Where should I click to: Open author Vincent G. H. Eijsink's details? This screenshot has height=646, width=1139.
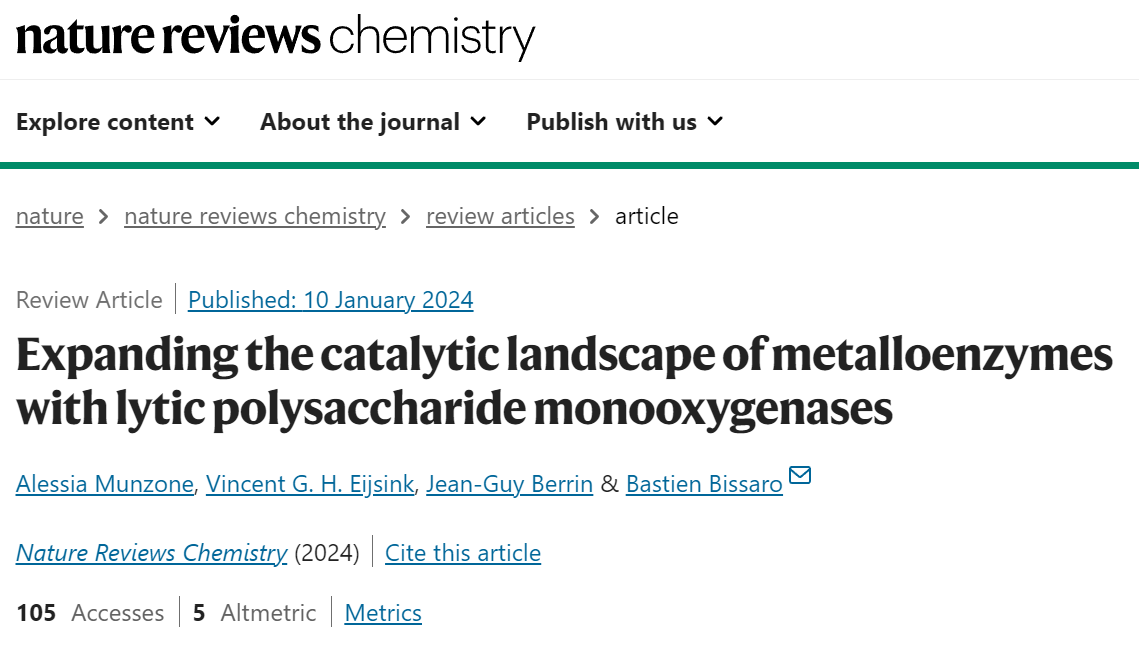[310, 484]
